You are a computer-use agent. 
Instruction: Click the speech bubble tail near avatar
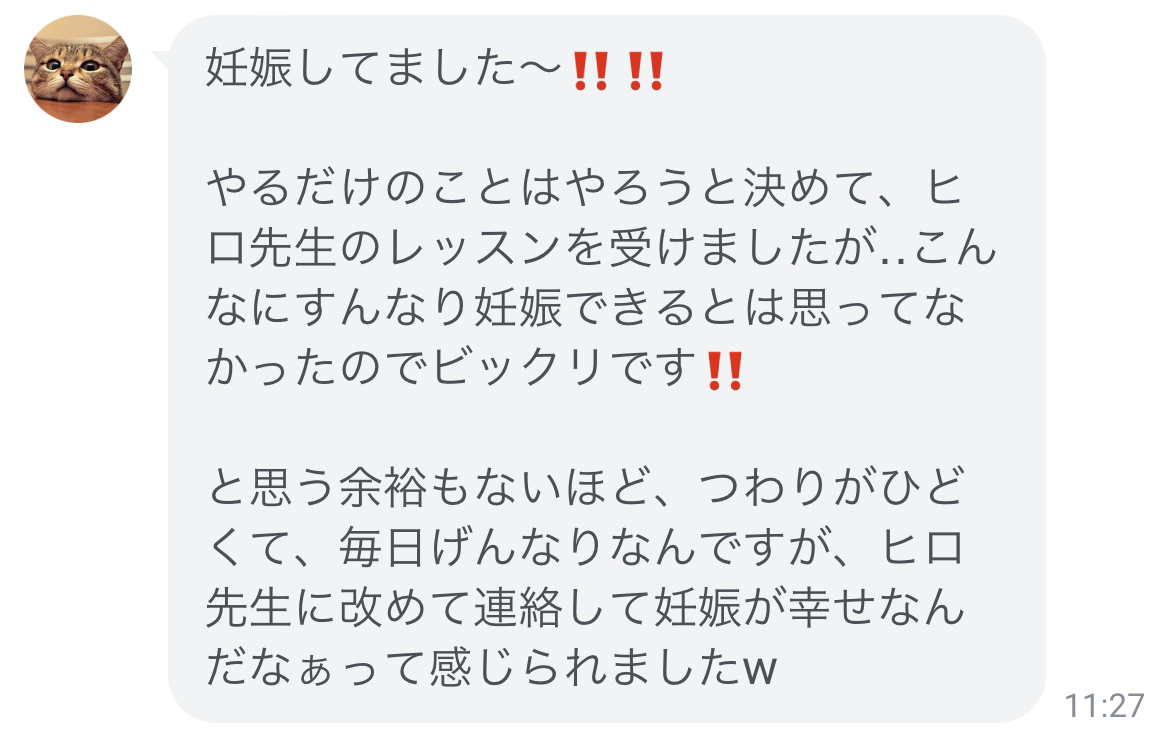161,59
